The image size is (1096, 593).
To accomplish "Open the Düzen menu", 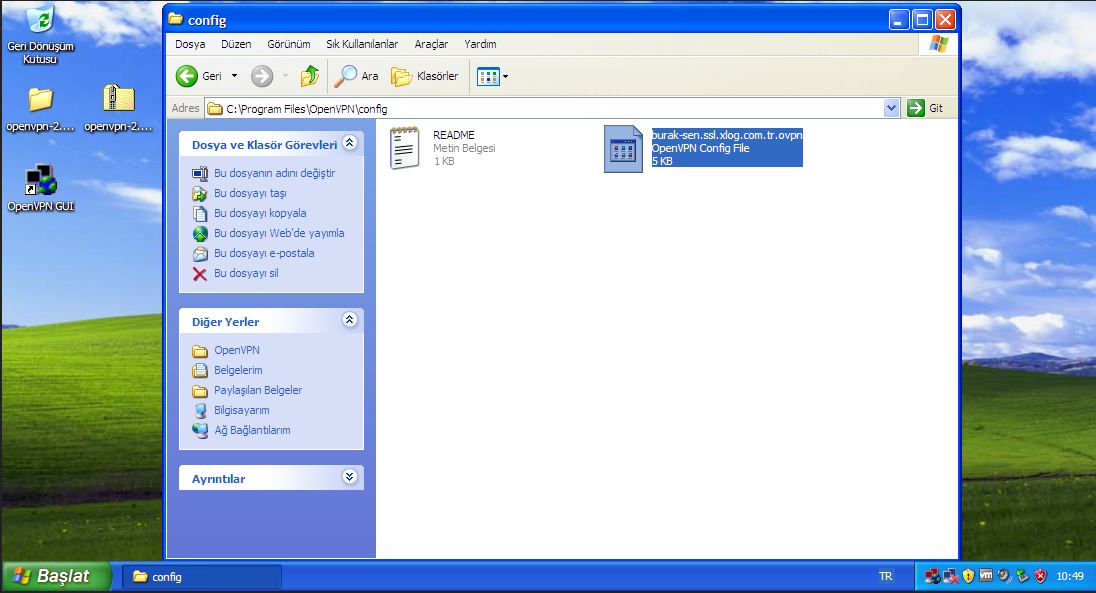I will [236, 44].
